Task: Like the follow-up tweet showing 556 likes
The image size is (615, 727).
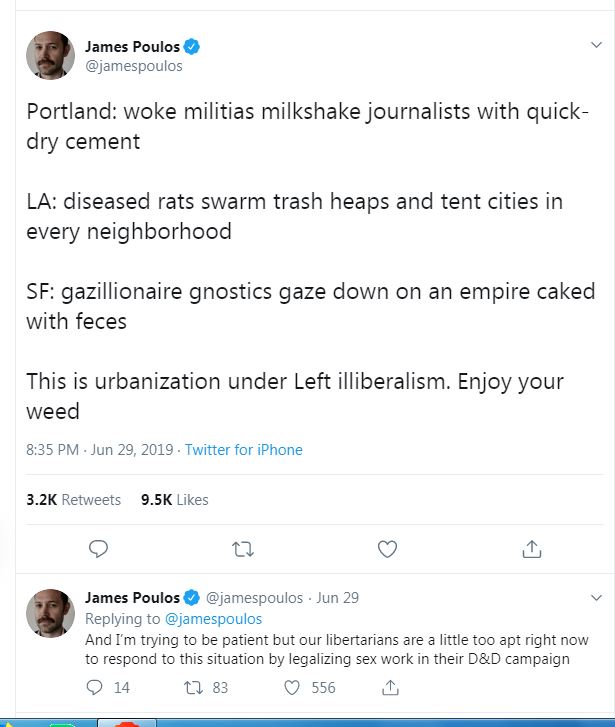Action: click(293, 687)
